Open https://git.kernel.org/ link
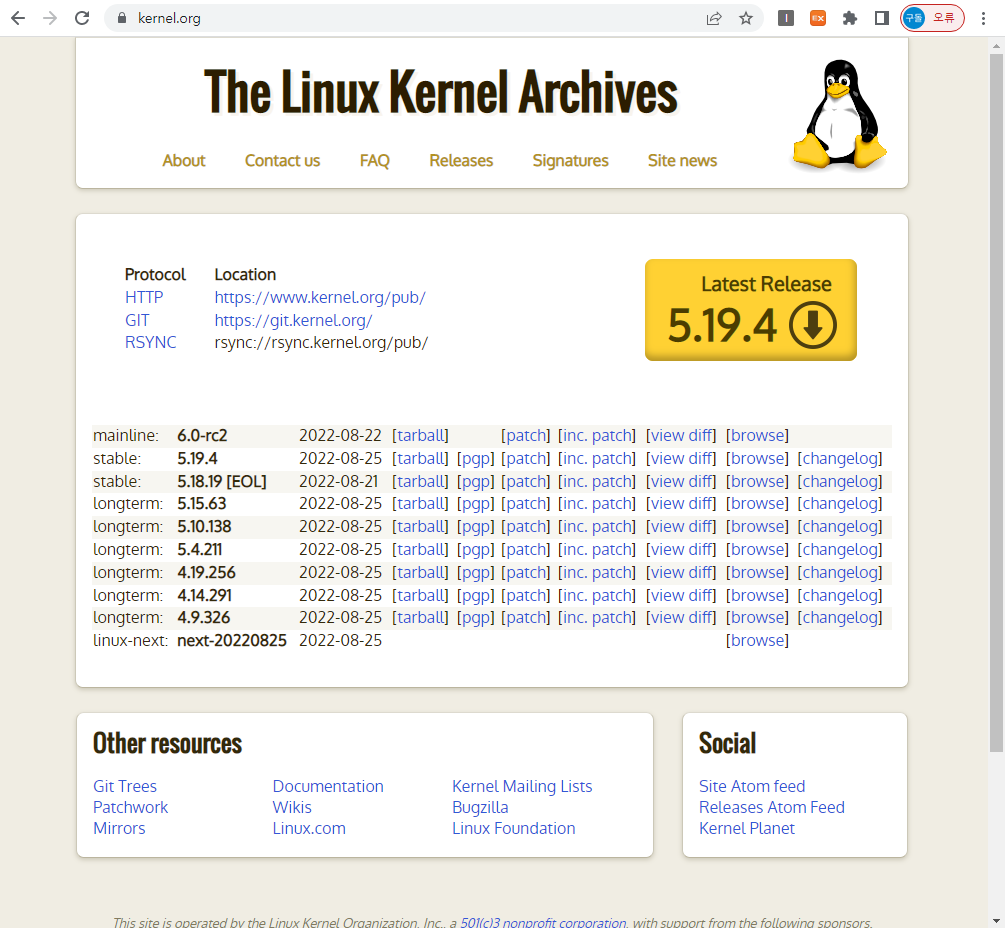The height and width of the screenshot is (928, 1005). (x=293, y=320)
